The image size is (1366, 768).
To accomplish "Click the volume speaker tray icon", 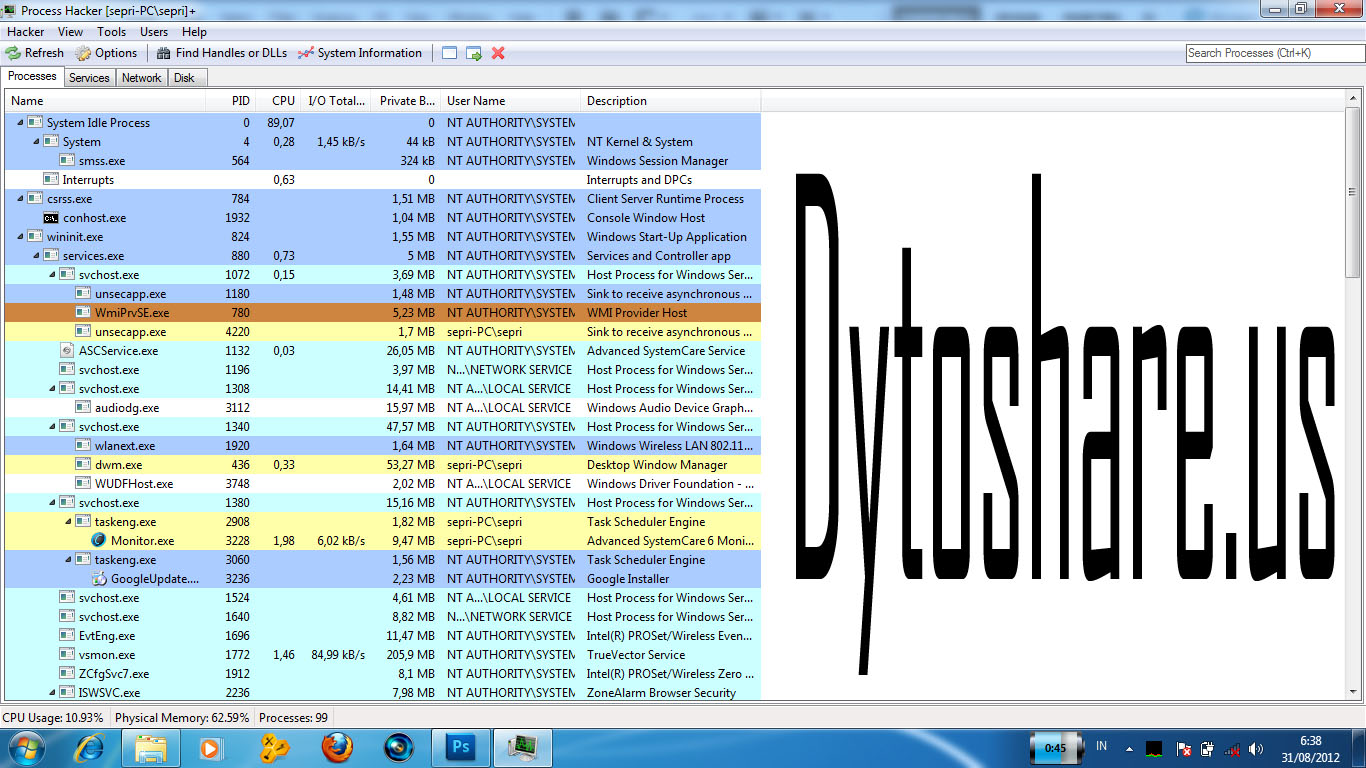I will [1257, 748].
